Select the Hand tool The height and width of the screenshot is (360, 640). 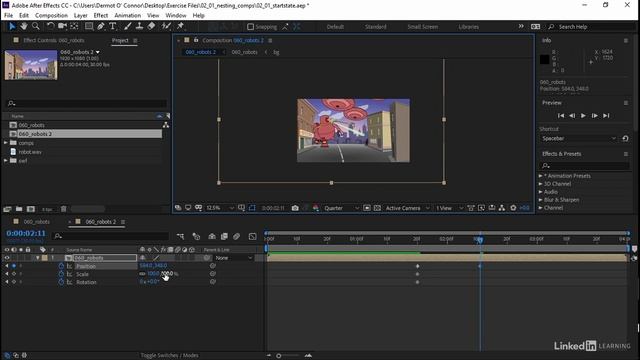[24, 26]
